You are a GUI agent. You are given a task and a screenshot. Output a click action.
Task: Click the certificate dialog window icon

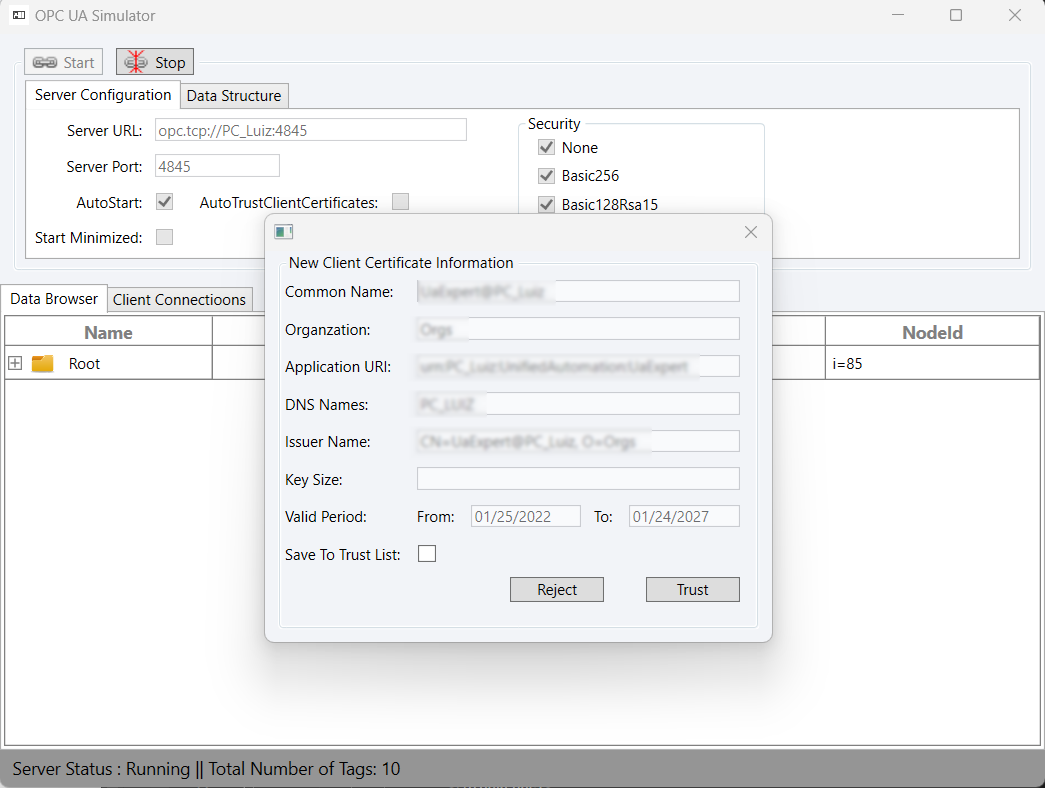[x=284, y=232]
